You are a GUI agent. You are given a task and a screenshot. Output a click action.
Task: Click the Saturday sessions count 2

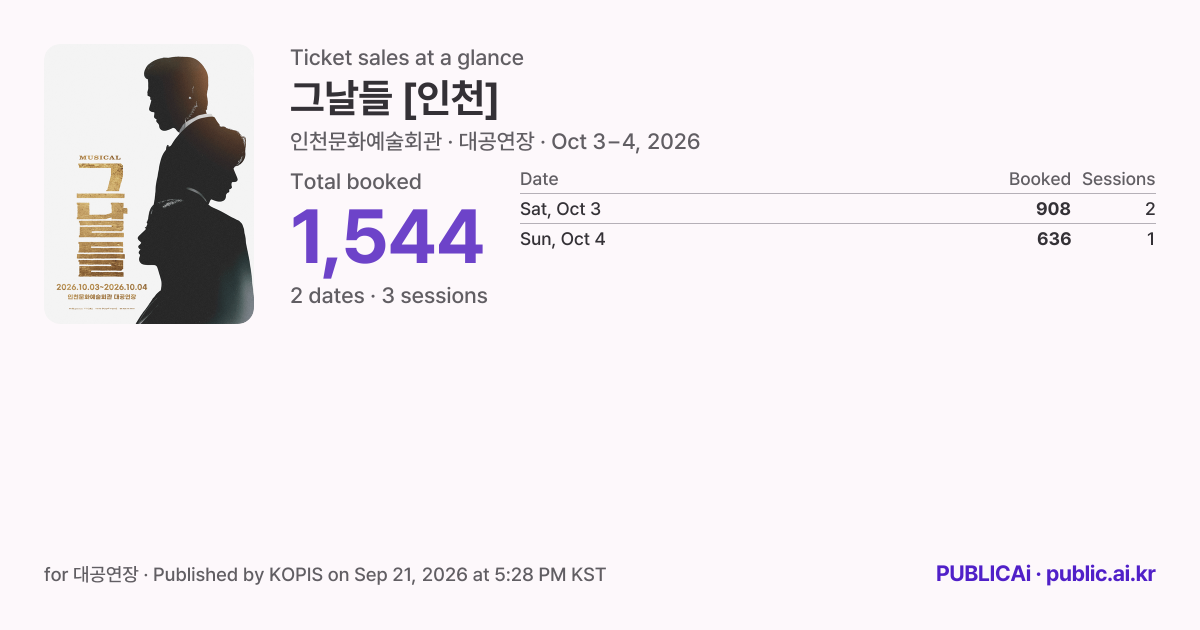click(1150, 209)
